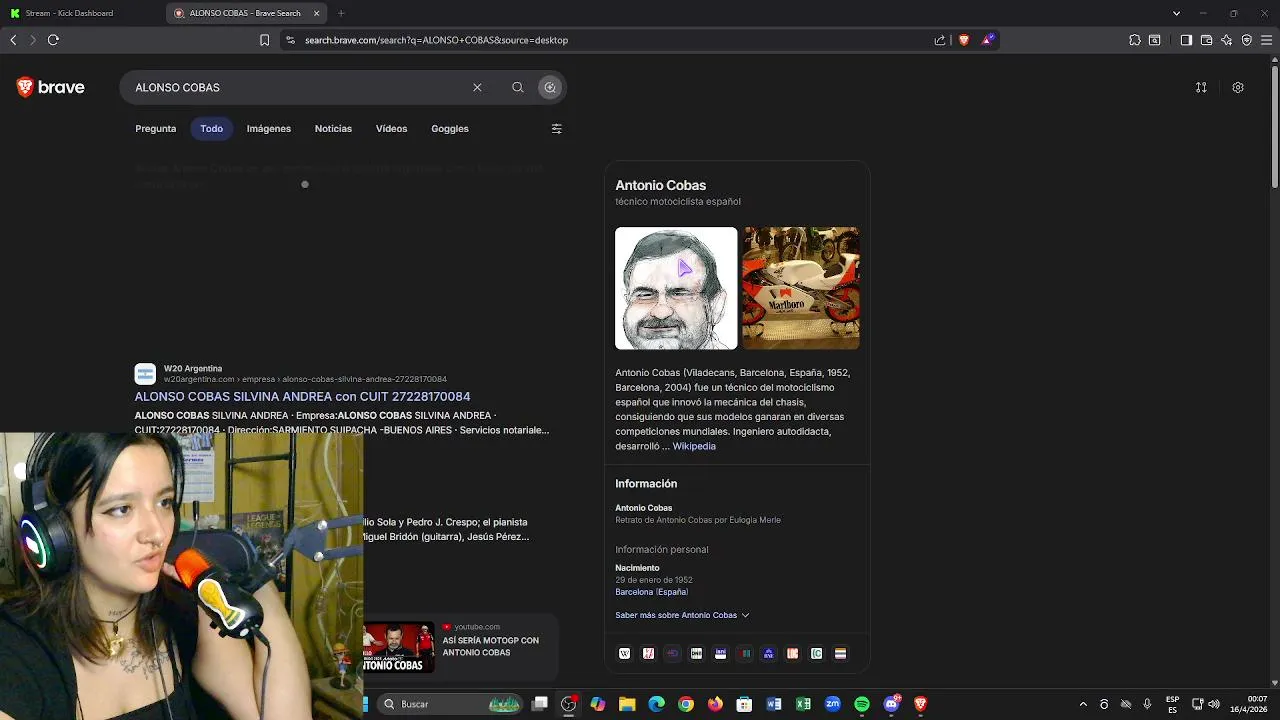Viewport: 1280px width, 720px height.
Task: Go back to previous page
Action: 13,40
